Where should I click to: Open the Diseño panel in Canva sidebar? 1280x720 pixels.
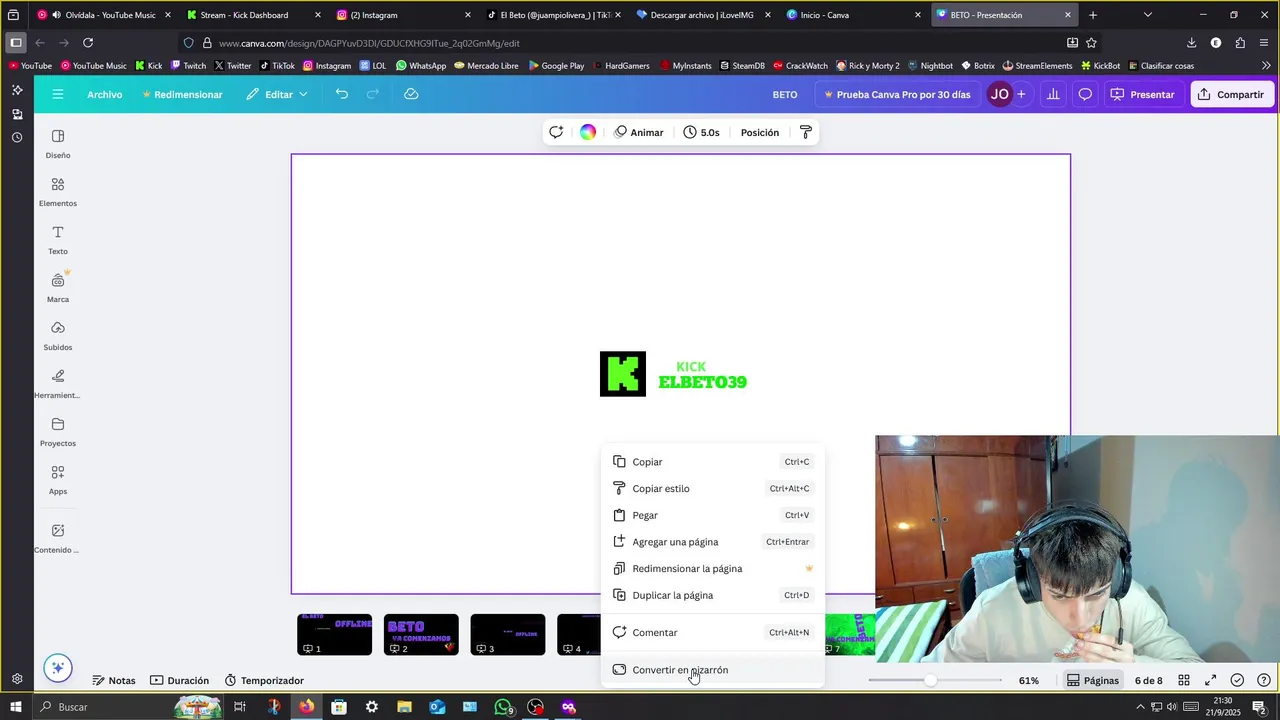click(x=58, y=144)
